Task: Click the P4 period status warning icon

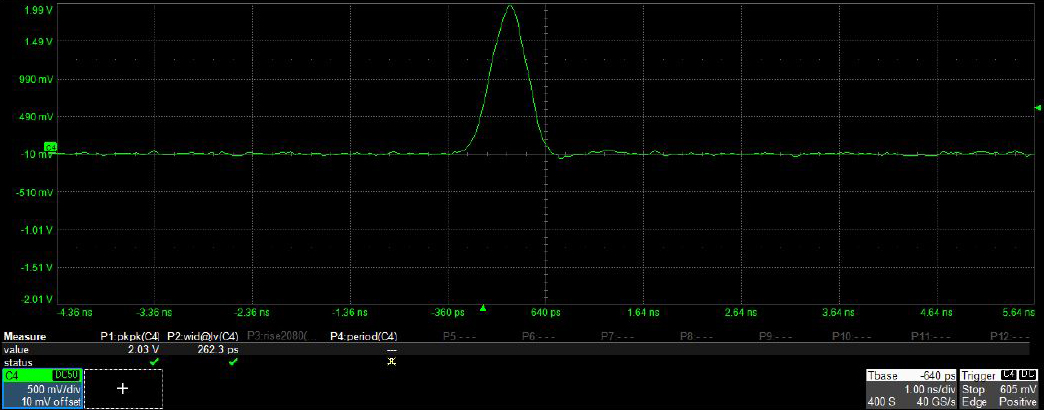Action: click(391, 362)
